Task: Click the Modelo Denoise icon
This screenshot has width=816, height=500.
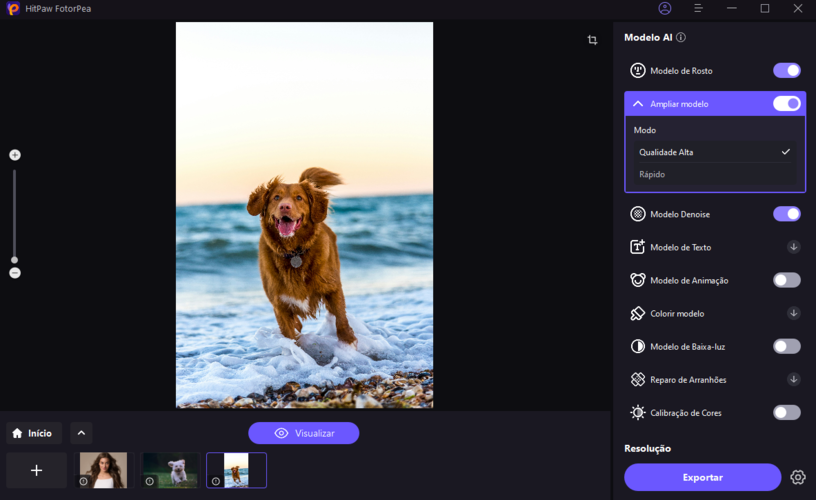Action: click(638, 214)
